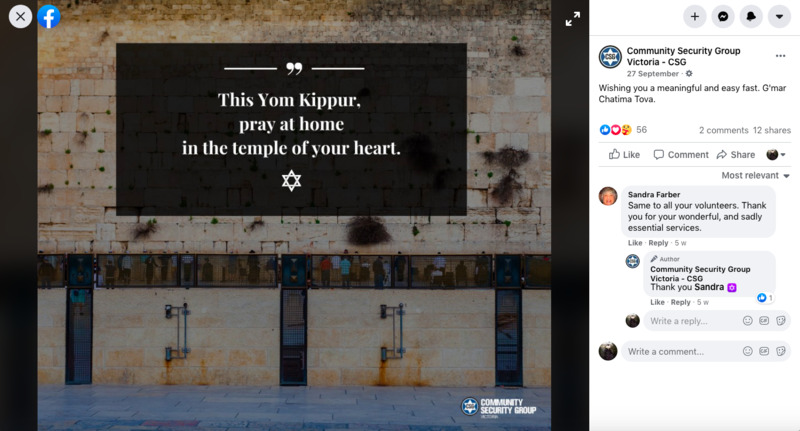Open the reaction count of 56
The image size is (800, 431).
641,130
